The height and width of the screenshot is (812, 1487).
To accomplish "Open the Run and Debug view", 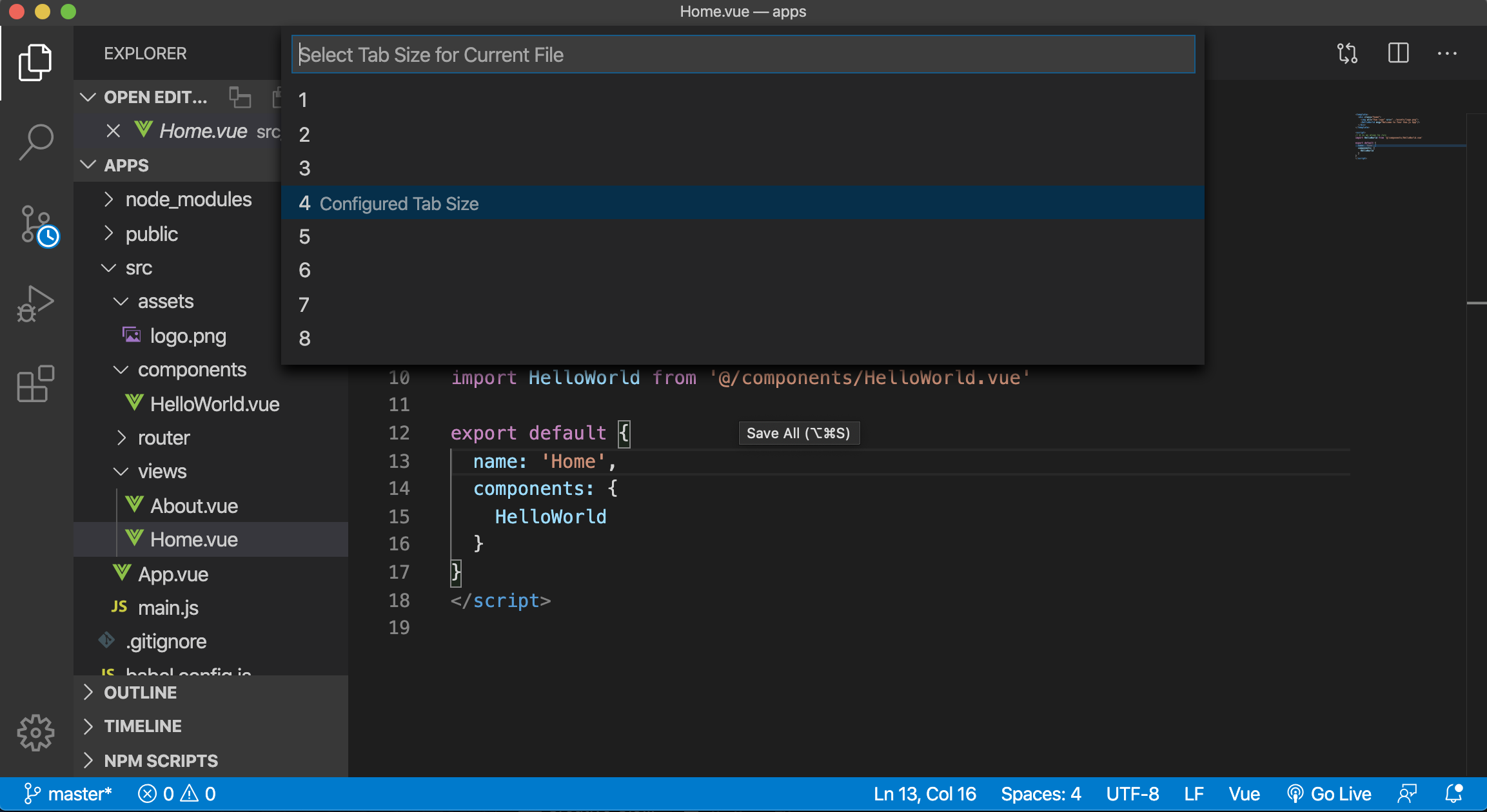I will click(x=36, y=304).
